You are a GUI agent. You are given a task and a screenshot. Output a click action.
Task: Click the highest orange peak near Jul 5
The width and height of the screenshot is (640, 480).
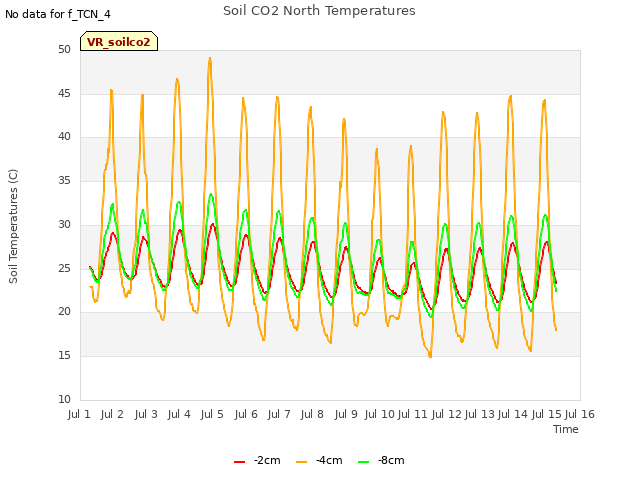click(210, 58)
